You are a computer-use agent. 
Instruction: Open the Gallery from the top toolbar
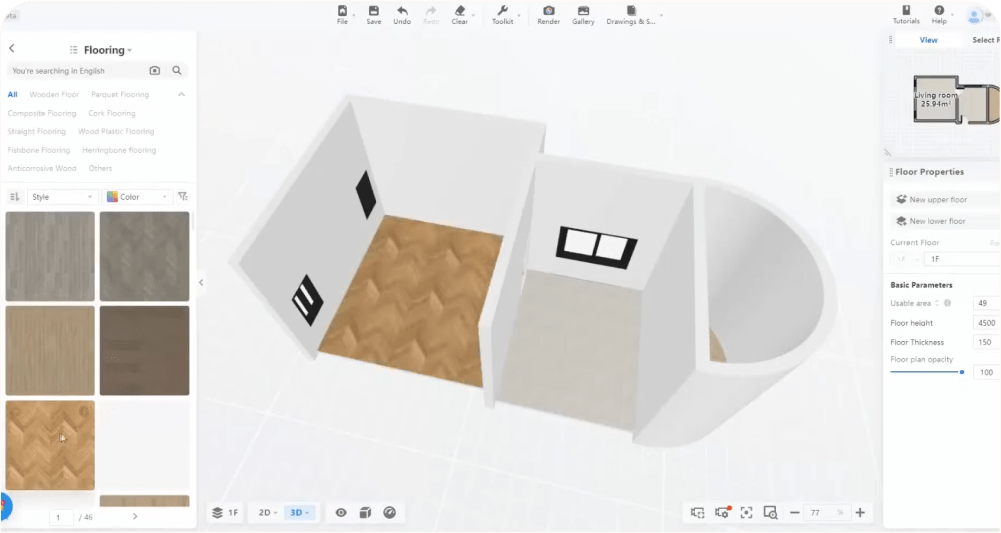(x=583, y=11)
